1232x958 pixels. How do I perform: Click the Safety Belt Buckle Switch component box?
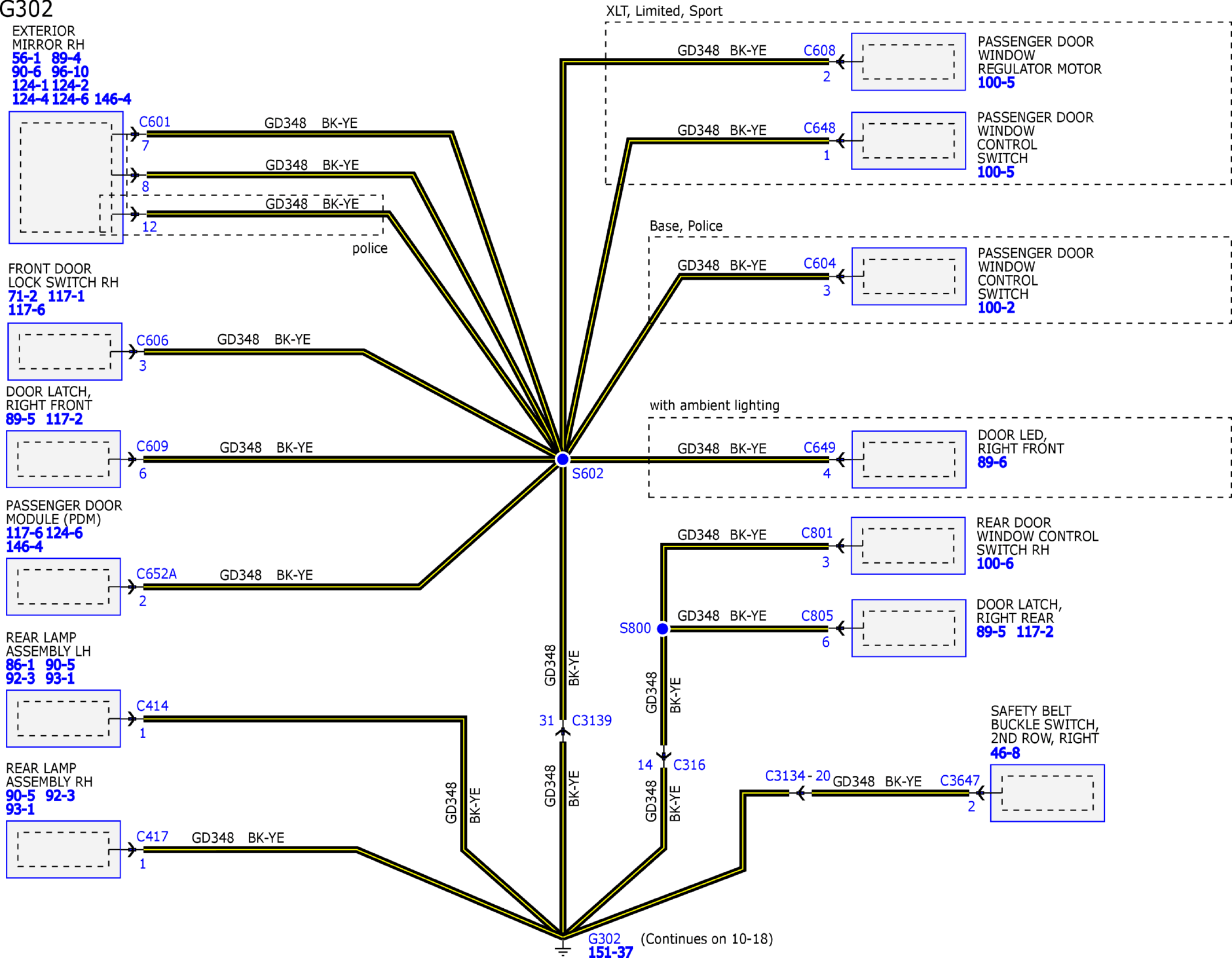pos(1047,793)
